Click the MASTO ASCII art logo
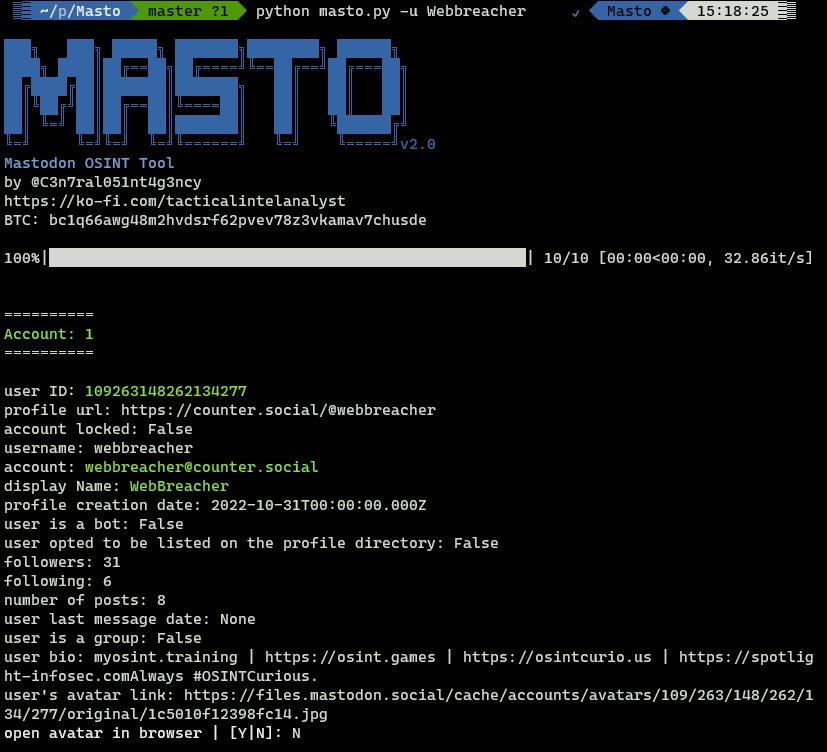 click(x=200, y=92)
